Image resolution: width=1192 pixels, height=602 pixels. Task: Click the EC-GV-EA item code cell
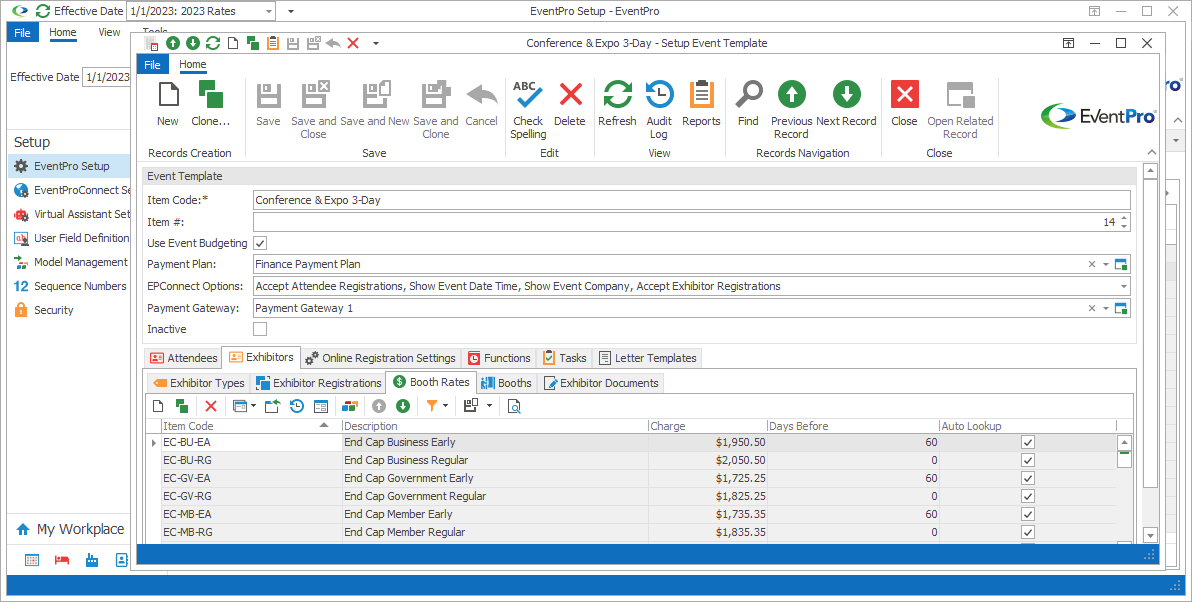(x=252, y=478)
